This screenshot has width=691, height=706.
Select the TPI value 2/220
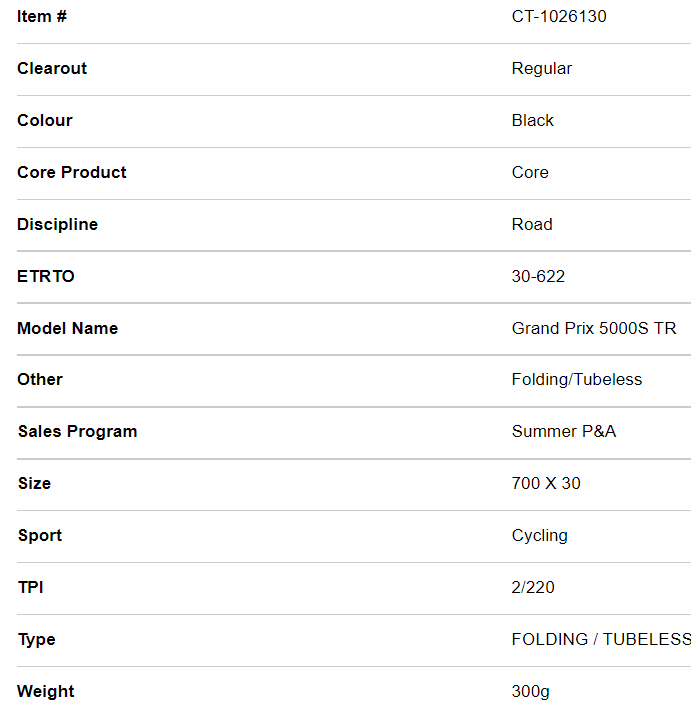pos(533,588)
